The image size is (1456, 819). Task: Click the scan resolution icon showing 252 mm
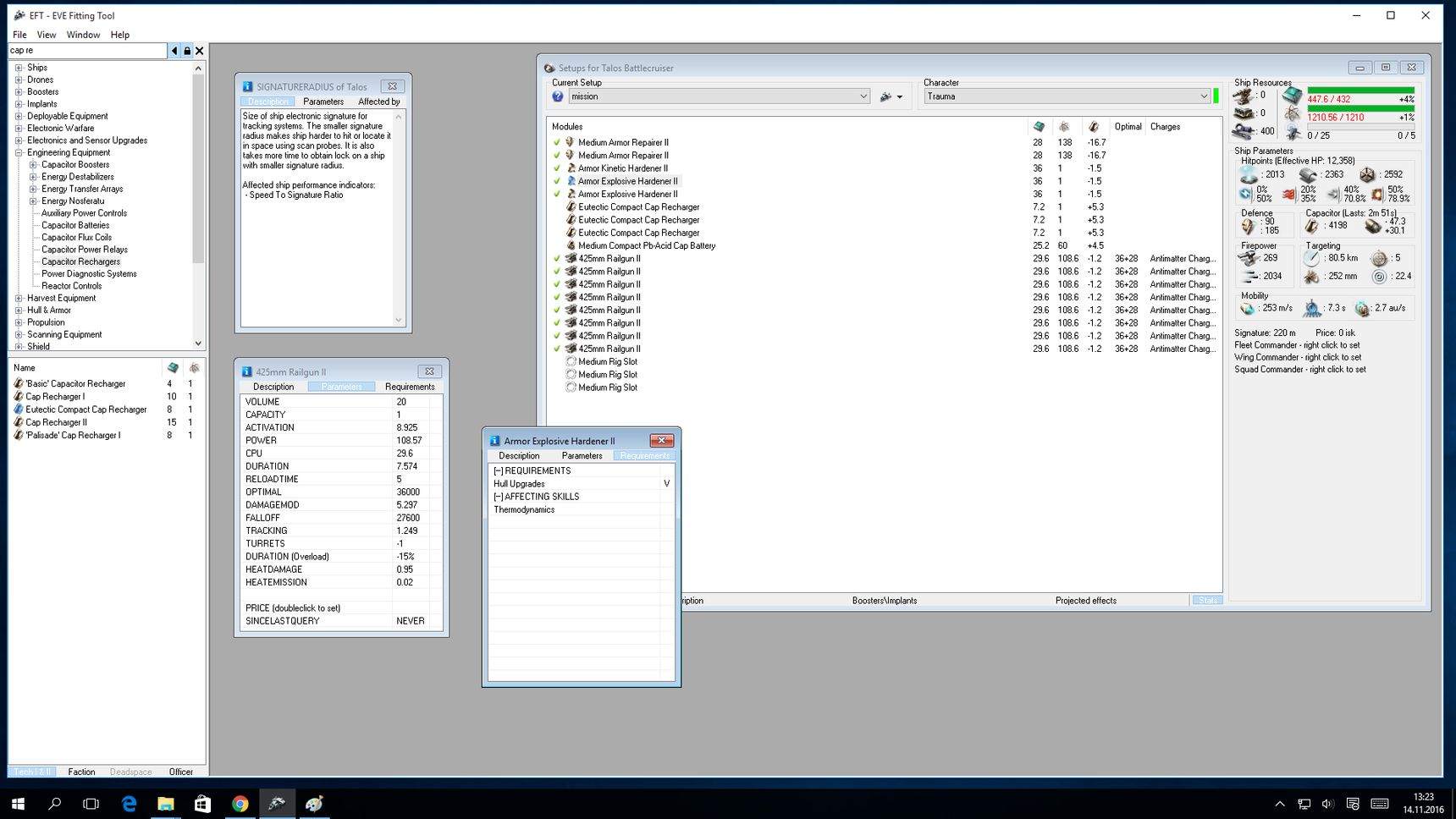pos(1312,277)
